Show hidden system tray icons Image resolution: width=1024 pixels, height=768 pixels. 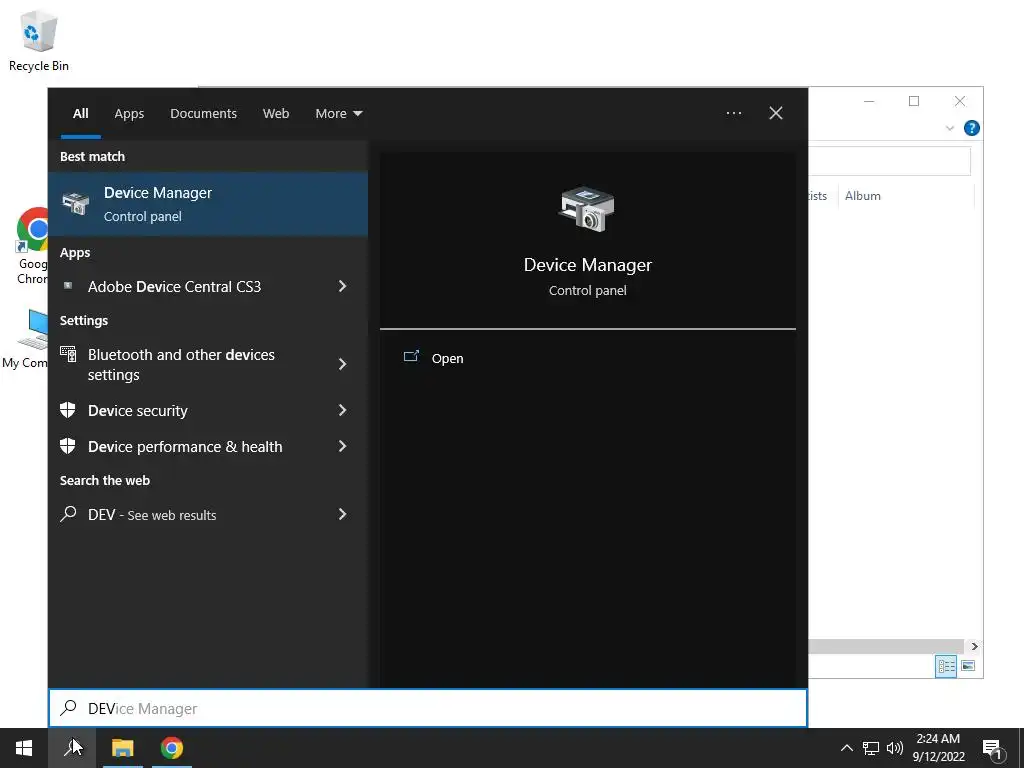[x=846, y=748]
